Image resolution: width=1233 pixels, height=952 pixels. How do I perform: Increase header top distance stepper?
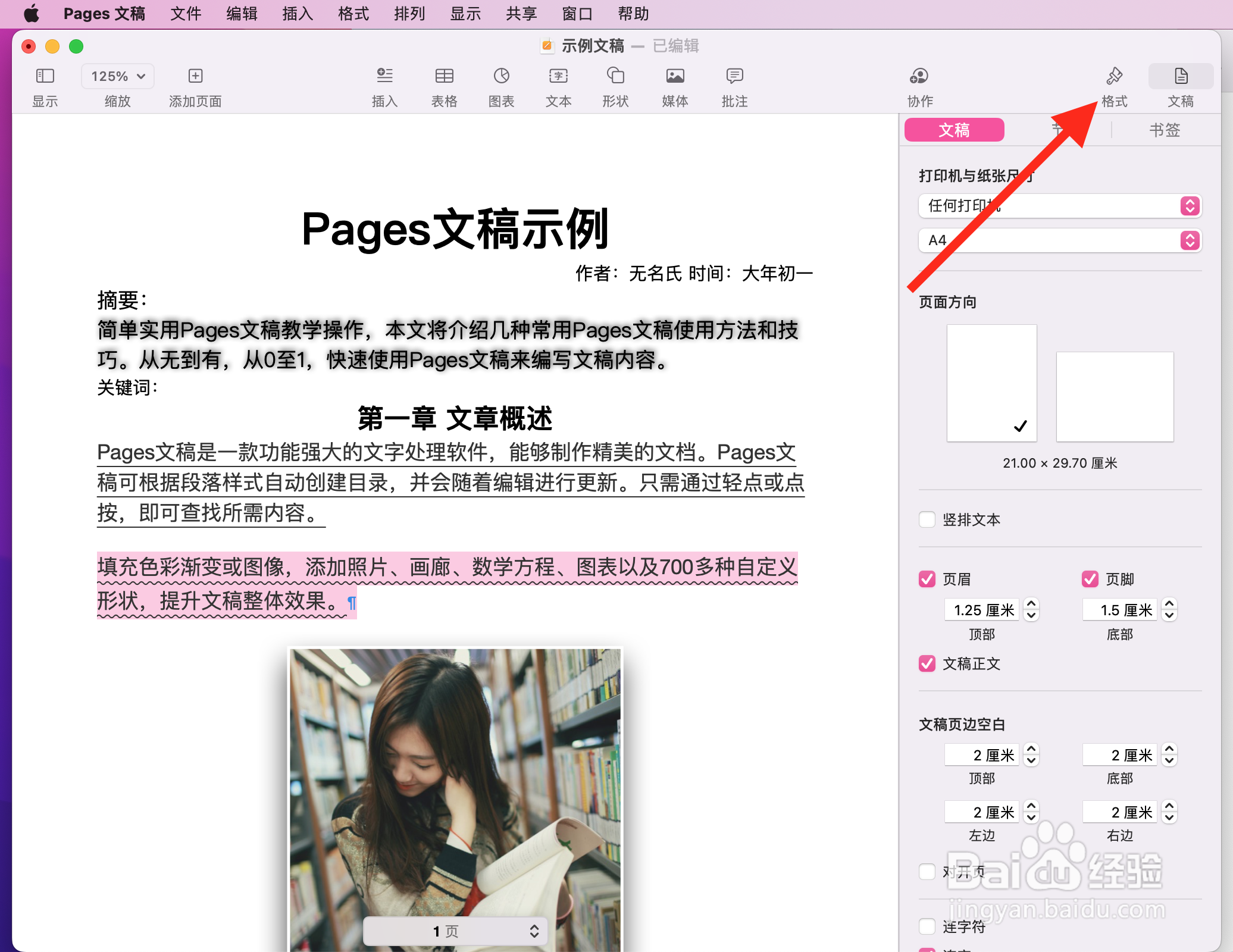tap(1031, 603)
